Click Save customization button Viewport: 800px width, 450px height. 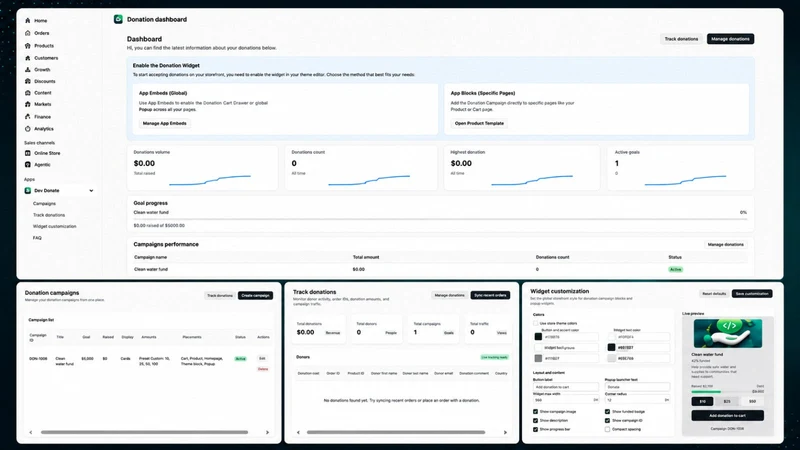[x=752, y=293]
